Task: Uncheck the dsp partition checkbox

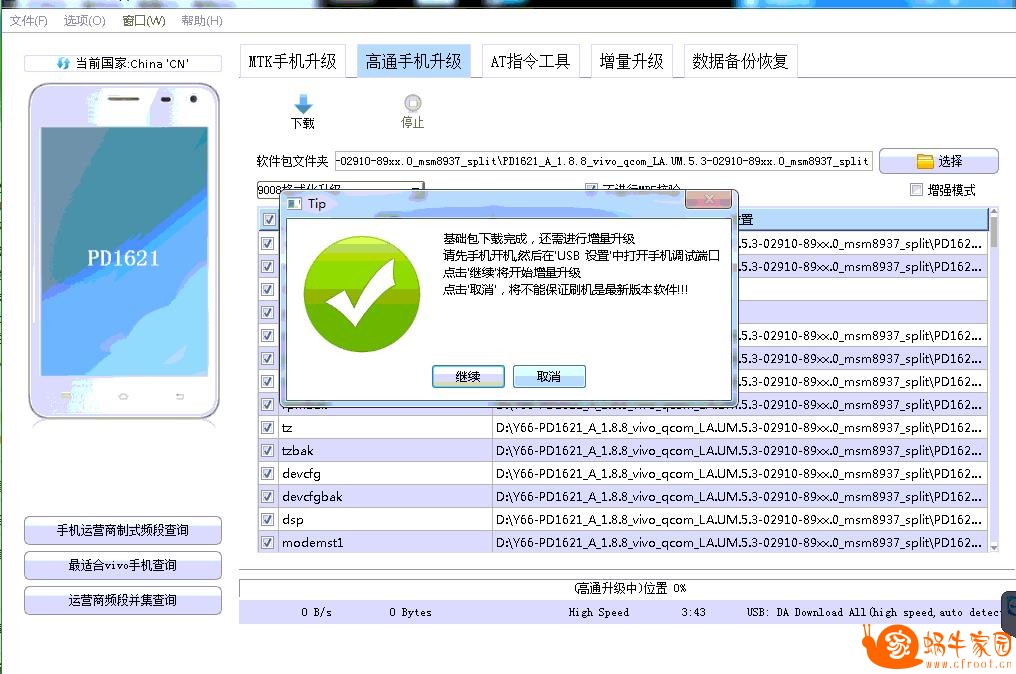Action: (x=267, y=520)
